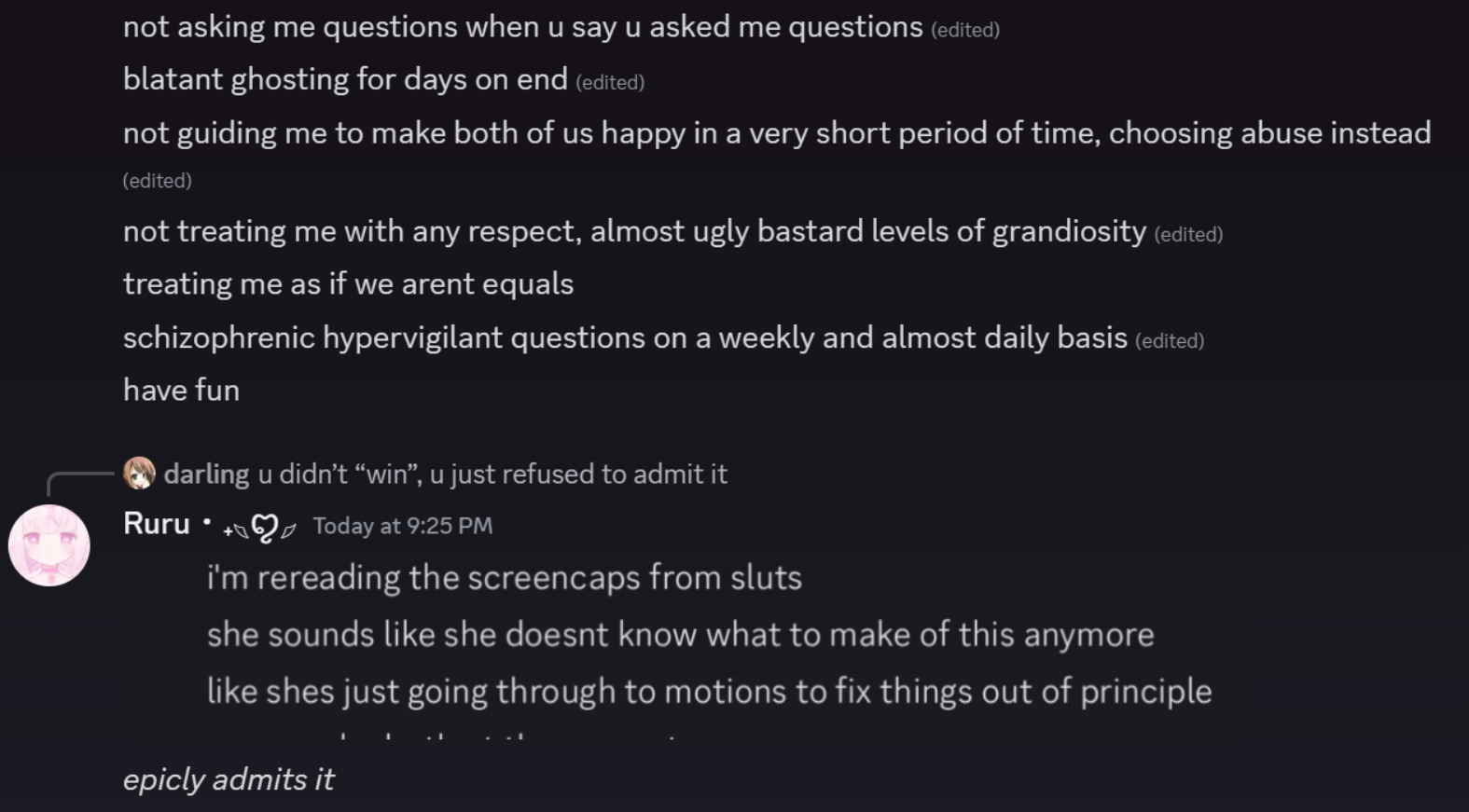
Task: Click the Today at 9:25 PM timestamp
Action: pyautogui.click(x=402, y=526)
